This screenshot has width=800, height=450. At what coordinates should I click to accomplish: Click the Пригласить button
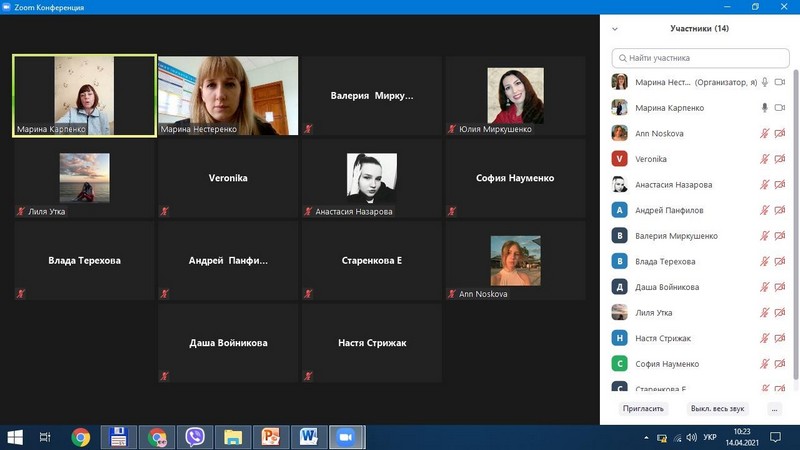pyautogui.click(x=643, y=409)
